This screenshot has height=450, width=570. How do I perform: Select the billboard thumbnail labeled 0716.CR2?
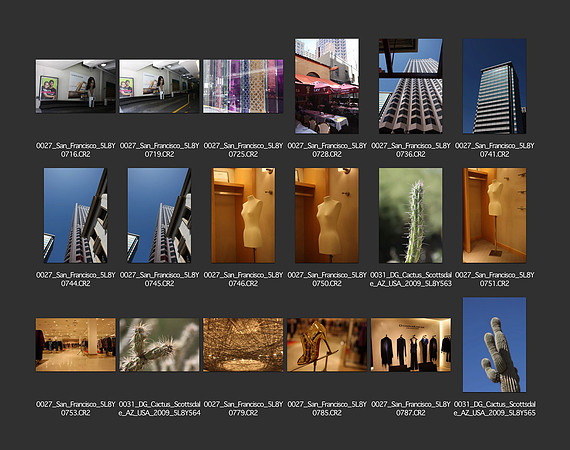(76, 86)
